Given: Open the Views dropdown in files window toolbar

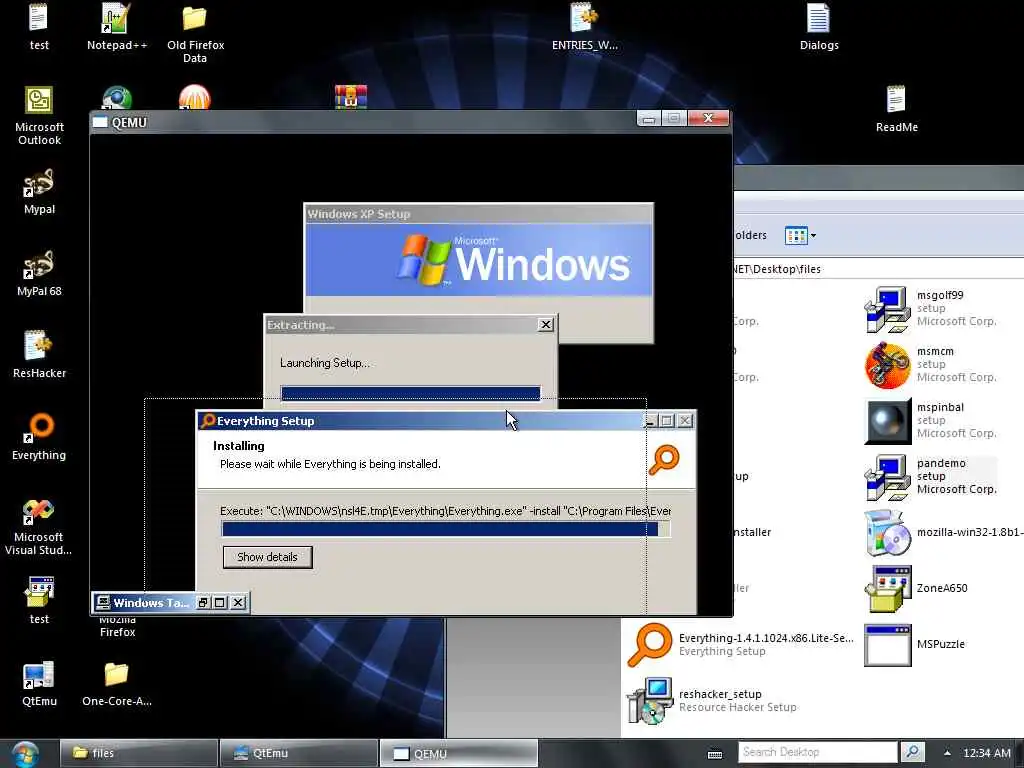Looking at the screenshot, I should tap(813, 235).
